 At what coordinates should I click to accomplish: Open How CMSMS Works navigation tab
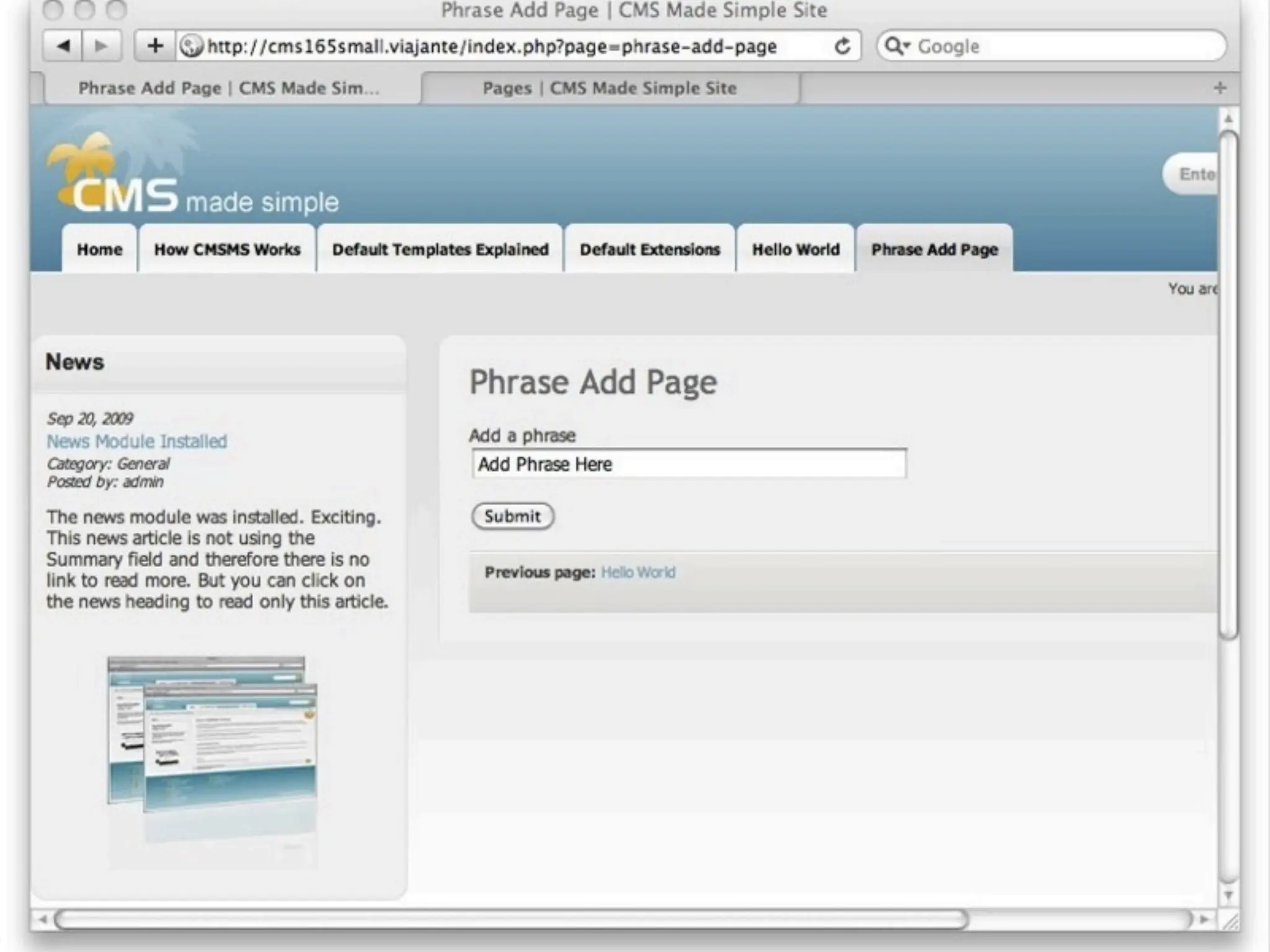[227, 249]
